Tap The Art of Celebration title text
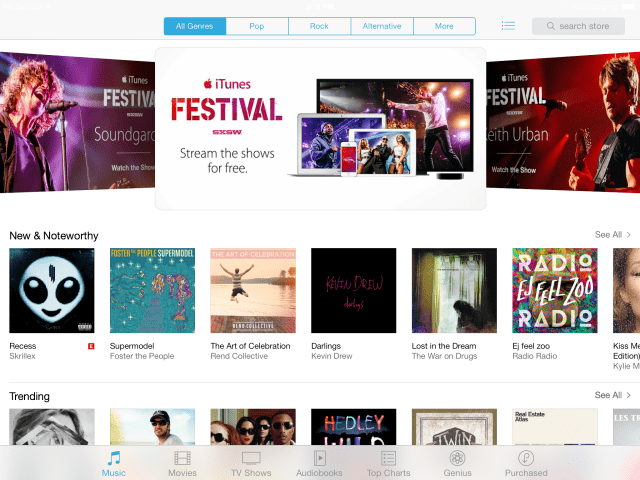The image size is (640, 480). (x=250, y=346)
